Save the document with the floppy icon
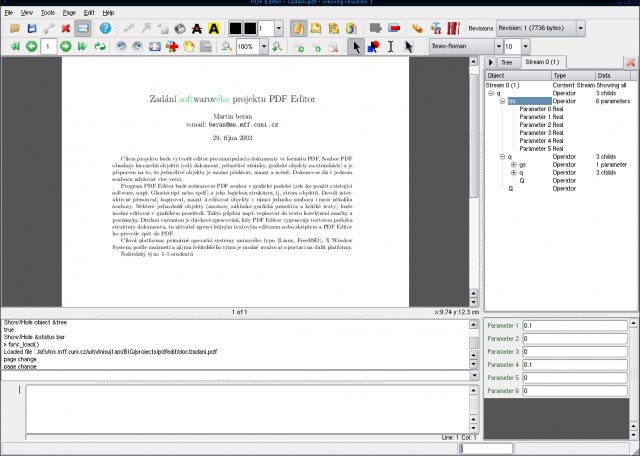Screen dimensions: 640x456 coord(32,29)
